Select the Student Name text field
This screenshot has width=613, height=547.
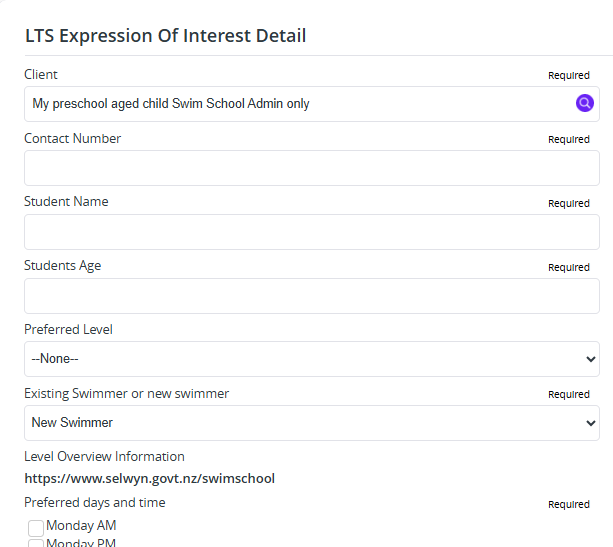(x=312, y=232)
